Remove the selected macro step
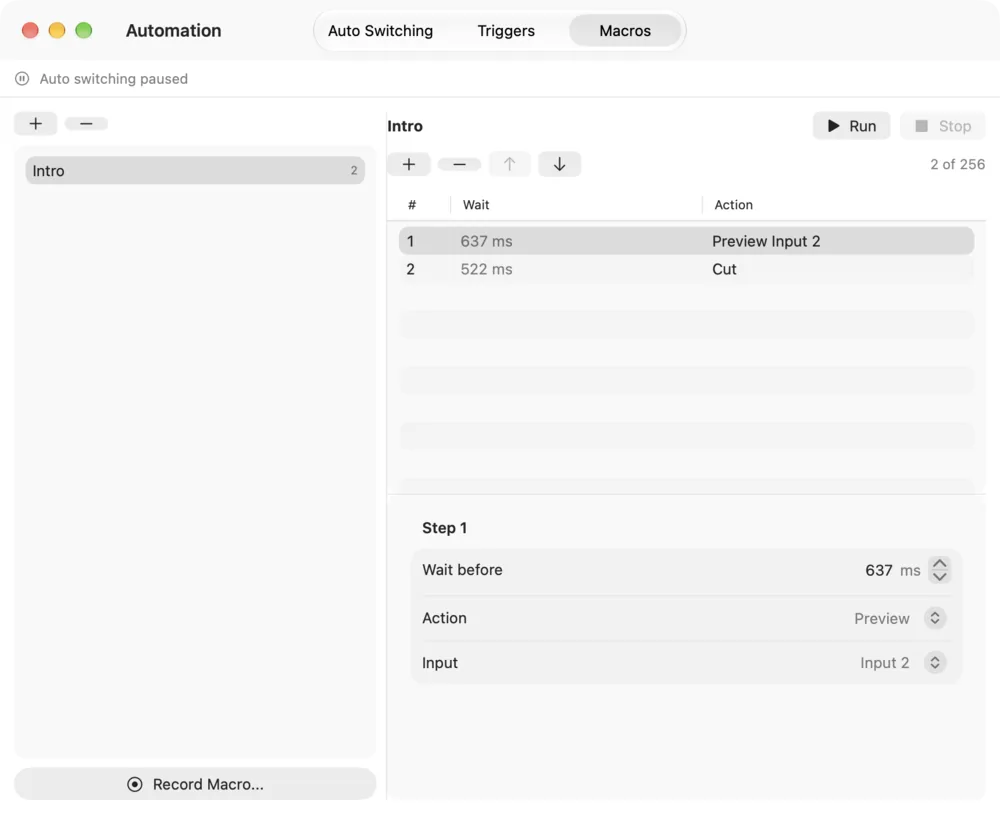 coord(459,165)
